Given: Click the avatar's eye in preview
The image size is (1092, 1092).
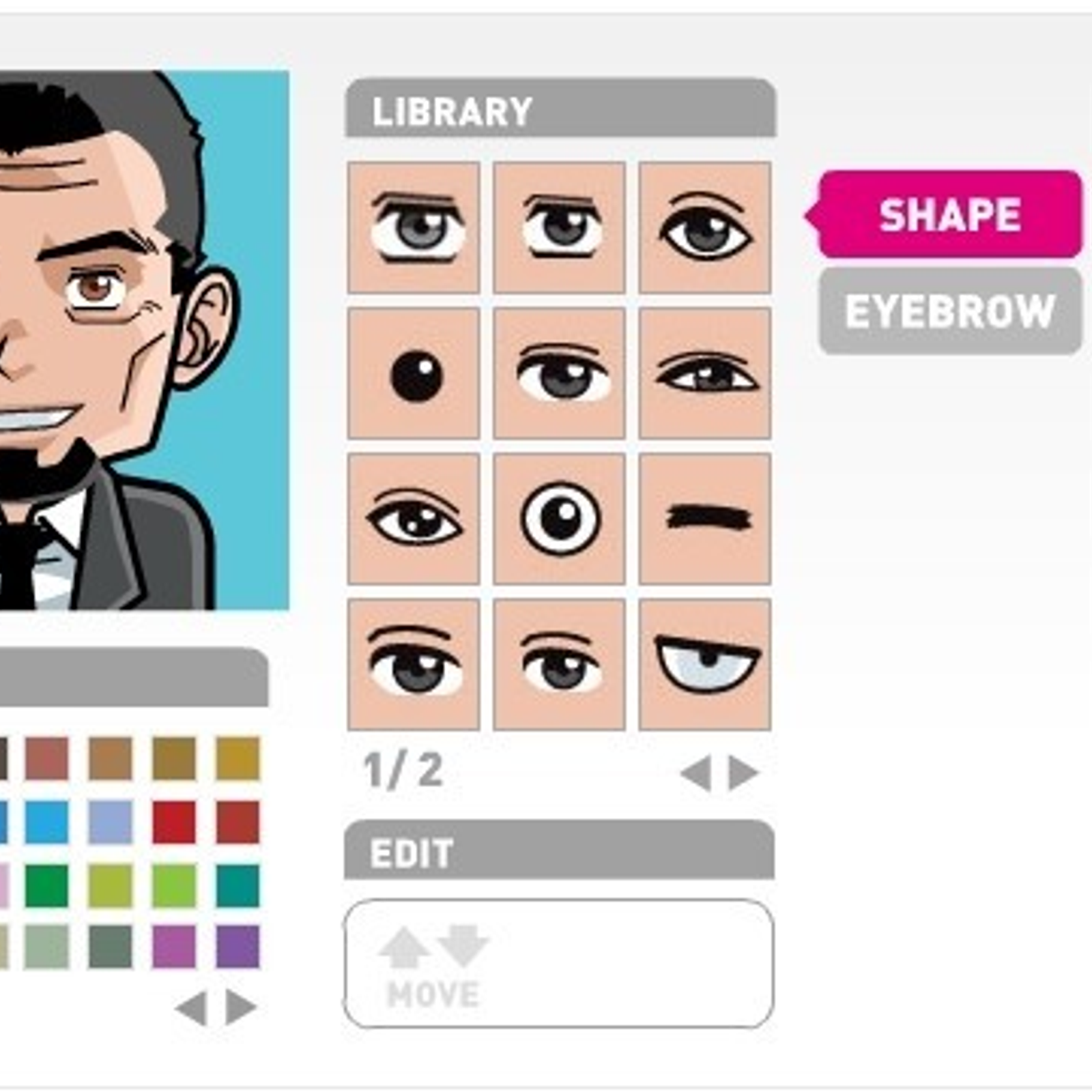Looking at the screenshot, I should 97,288.
